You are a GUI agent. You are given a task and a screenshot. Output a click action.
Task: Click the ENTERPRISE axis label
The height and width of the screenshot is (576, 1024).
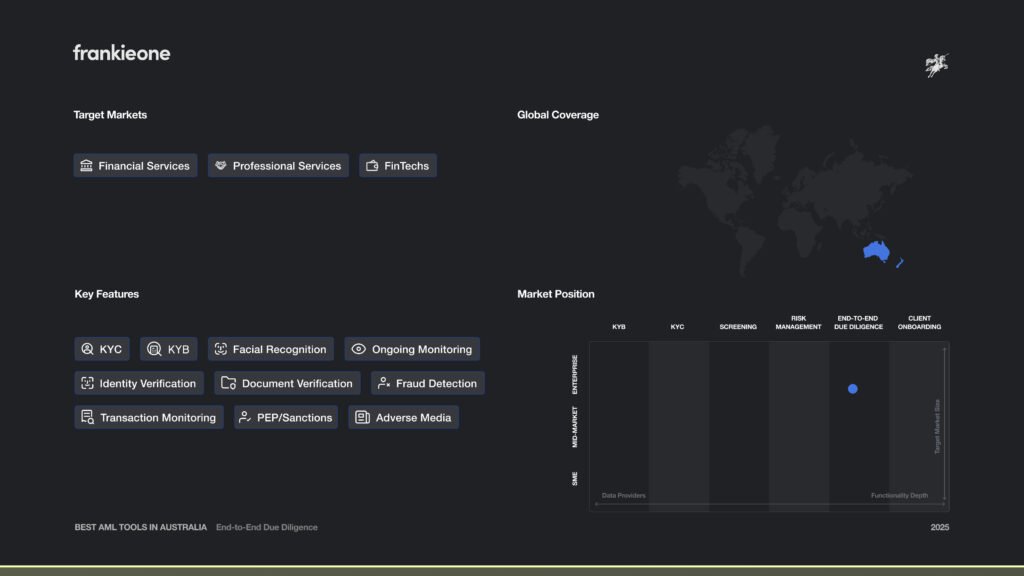point(575,374)
